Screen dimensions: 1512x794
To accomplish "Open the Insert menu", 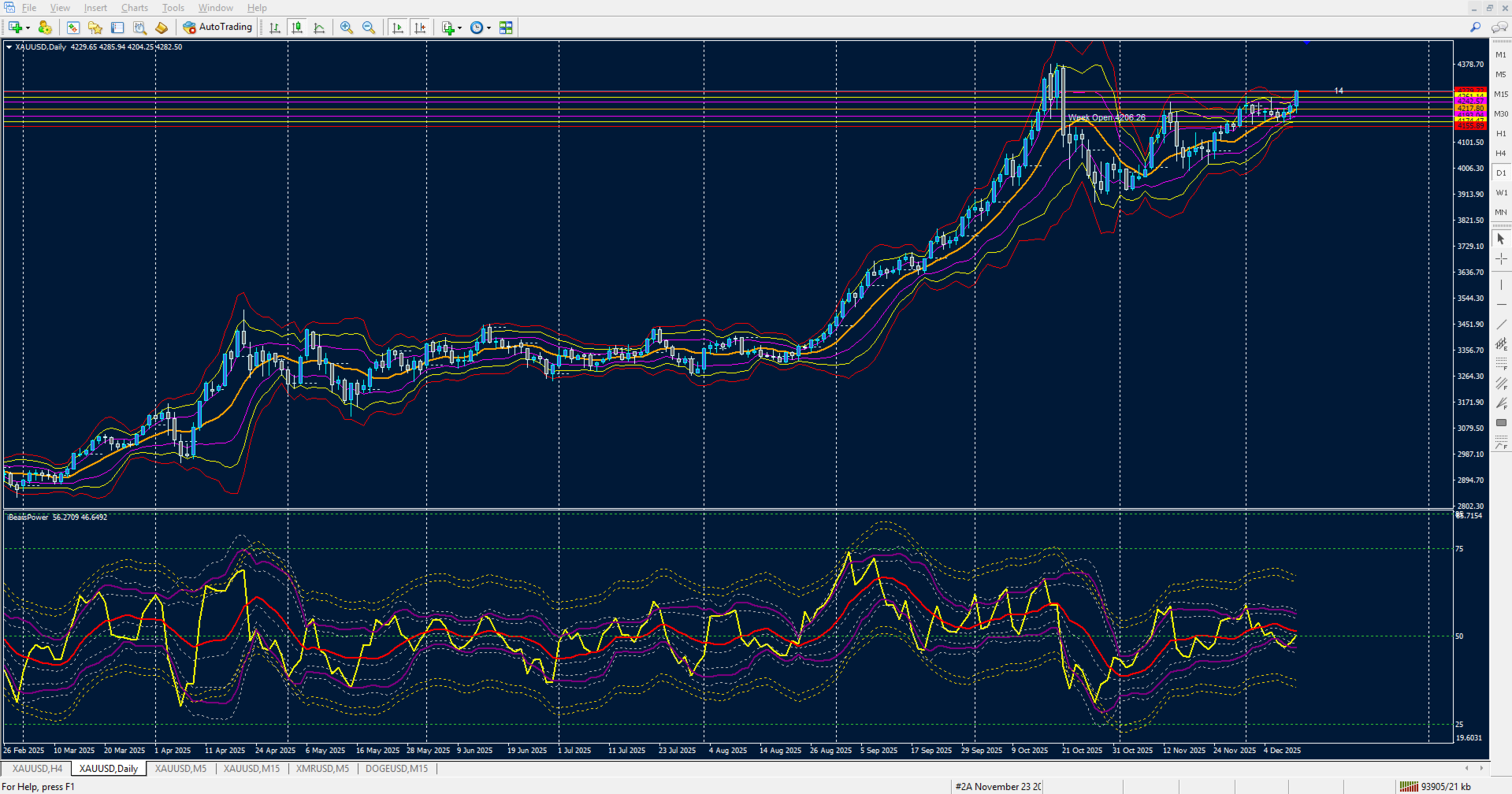I will 95,8.
